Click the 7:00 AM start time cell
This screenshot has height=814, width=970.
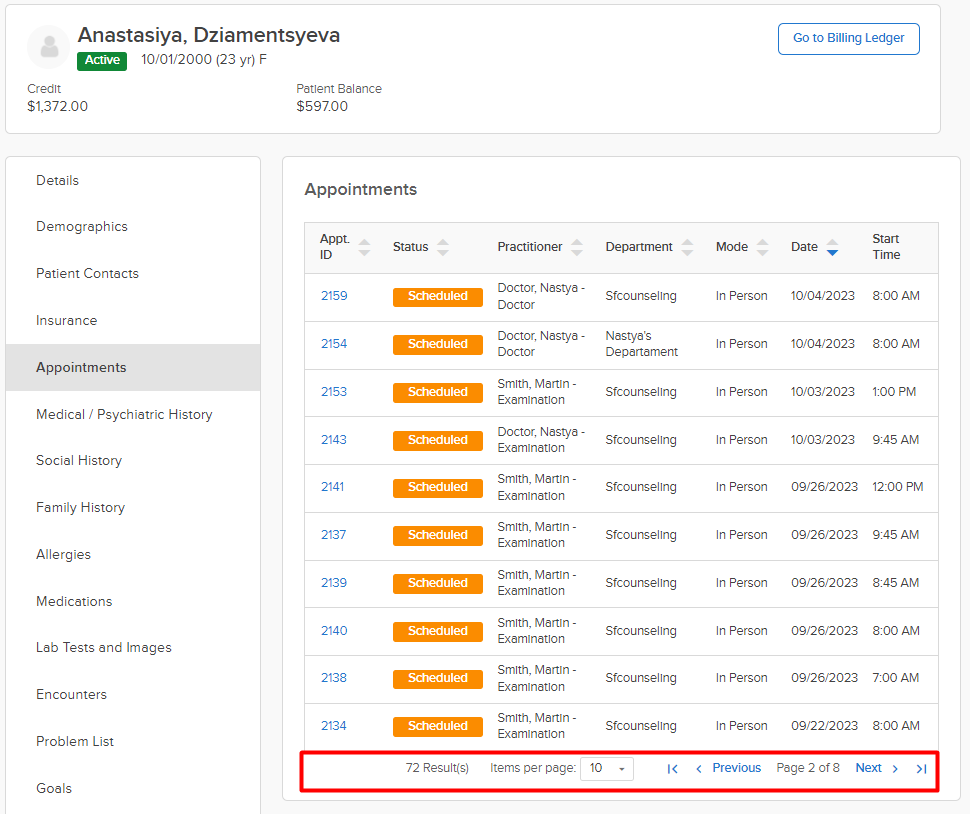click(896, 679)
